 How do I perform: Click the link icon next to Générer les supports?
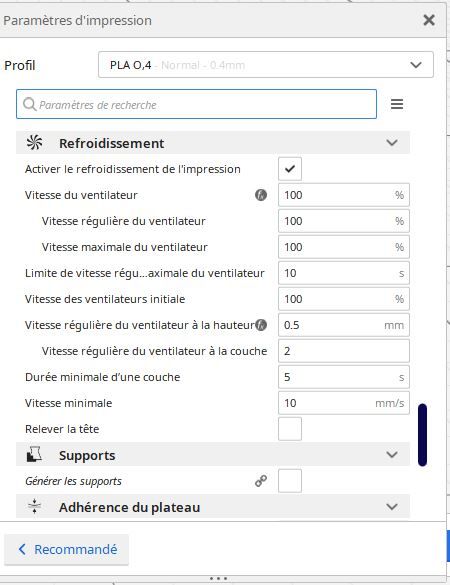click(261, 481)
